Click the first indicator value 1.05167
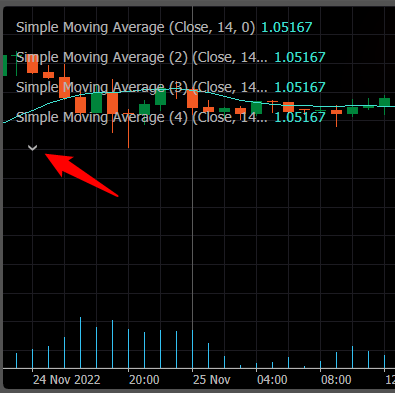This screenshot has height=393, width=395. (287, 27)
